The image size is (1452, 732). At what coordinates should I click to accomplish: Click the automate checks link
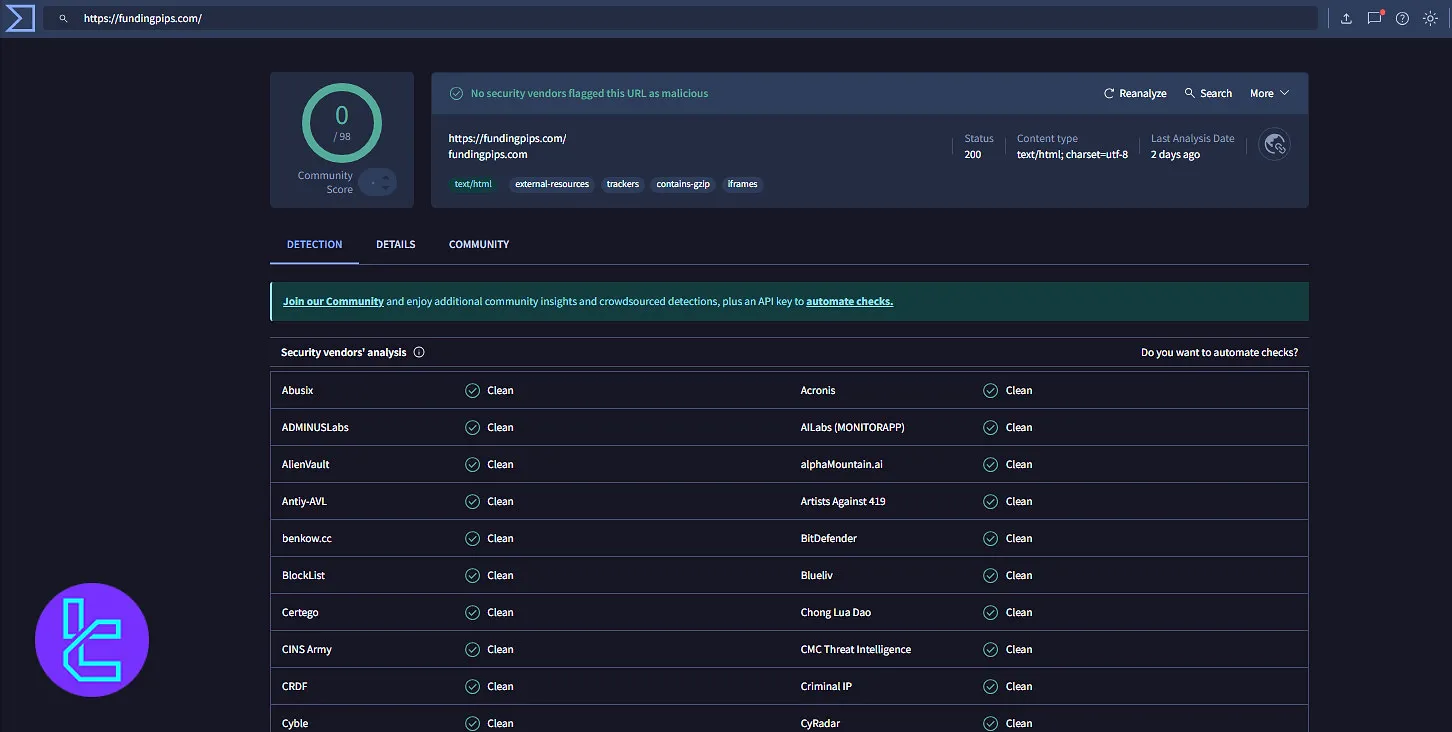coord(848,300)
